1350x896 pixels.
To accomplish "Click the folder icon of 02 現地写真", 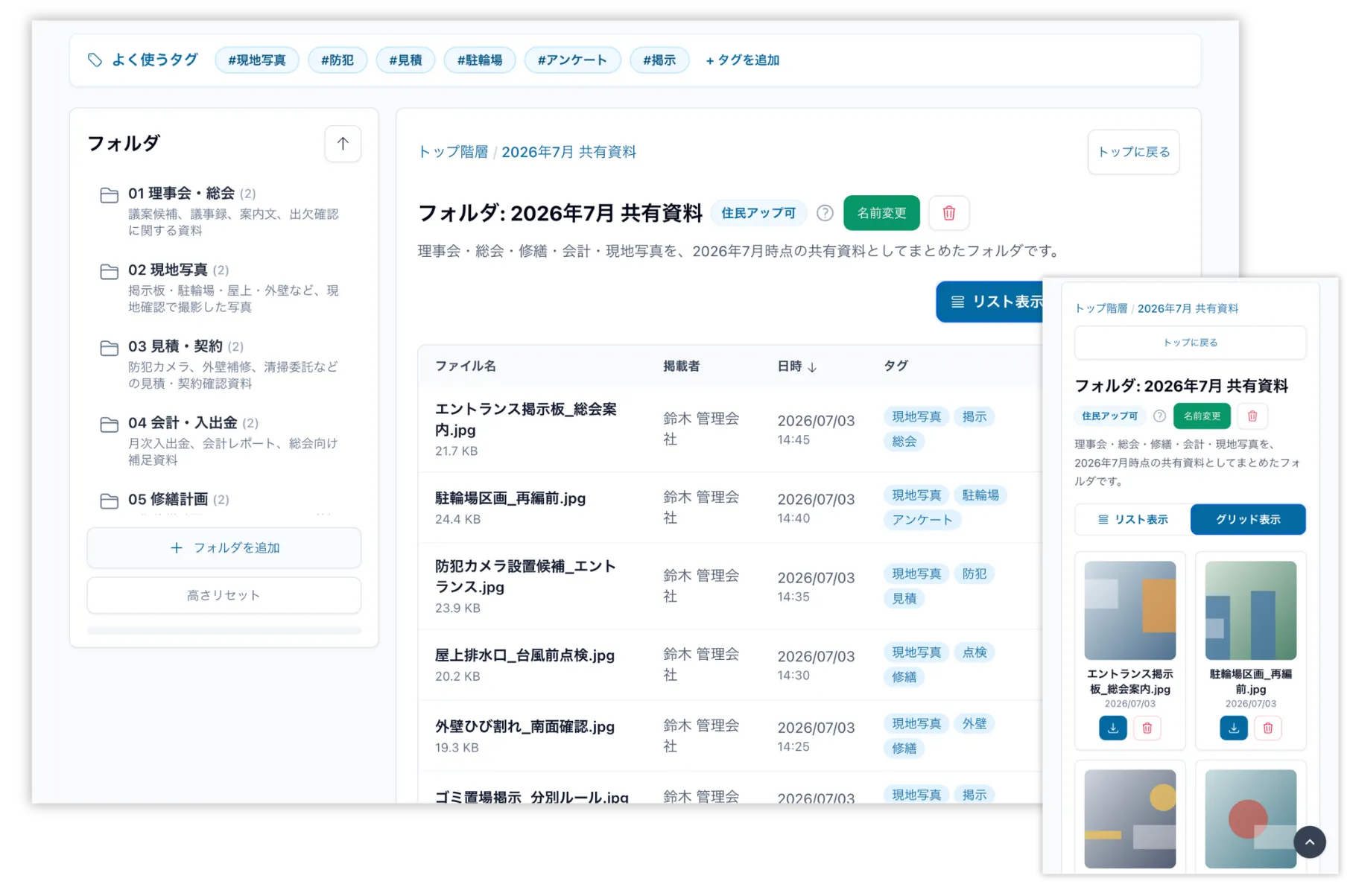I will (x=110, y=272).
